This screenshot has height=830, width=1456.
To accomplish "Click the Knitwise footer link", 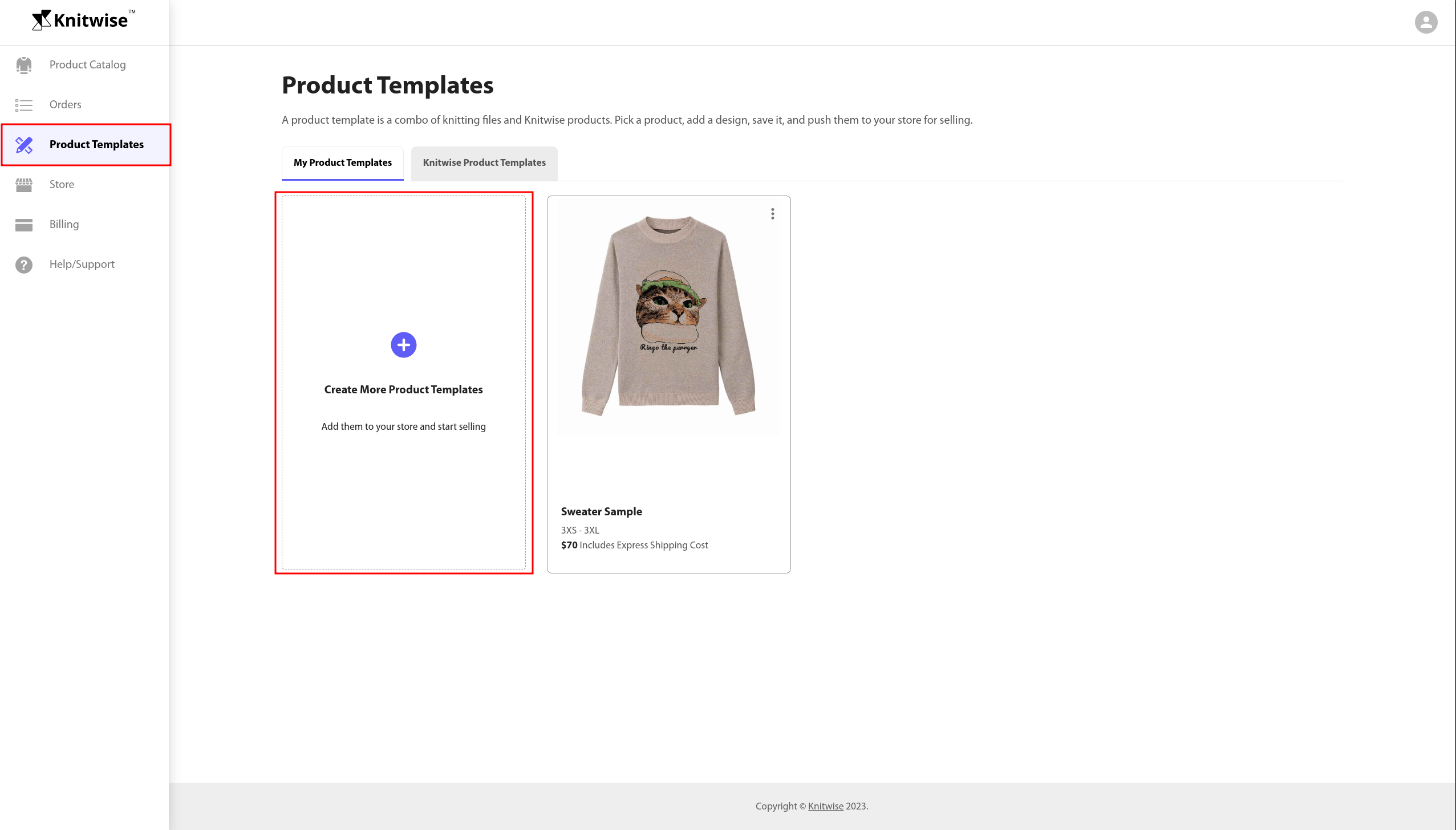I will (825, 806).
